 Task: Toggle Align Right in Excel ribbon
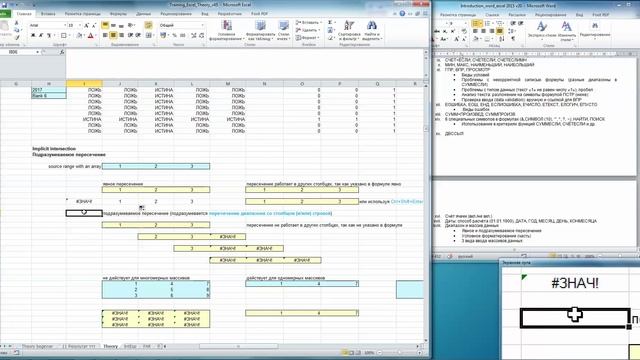point(122,36)
